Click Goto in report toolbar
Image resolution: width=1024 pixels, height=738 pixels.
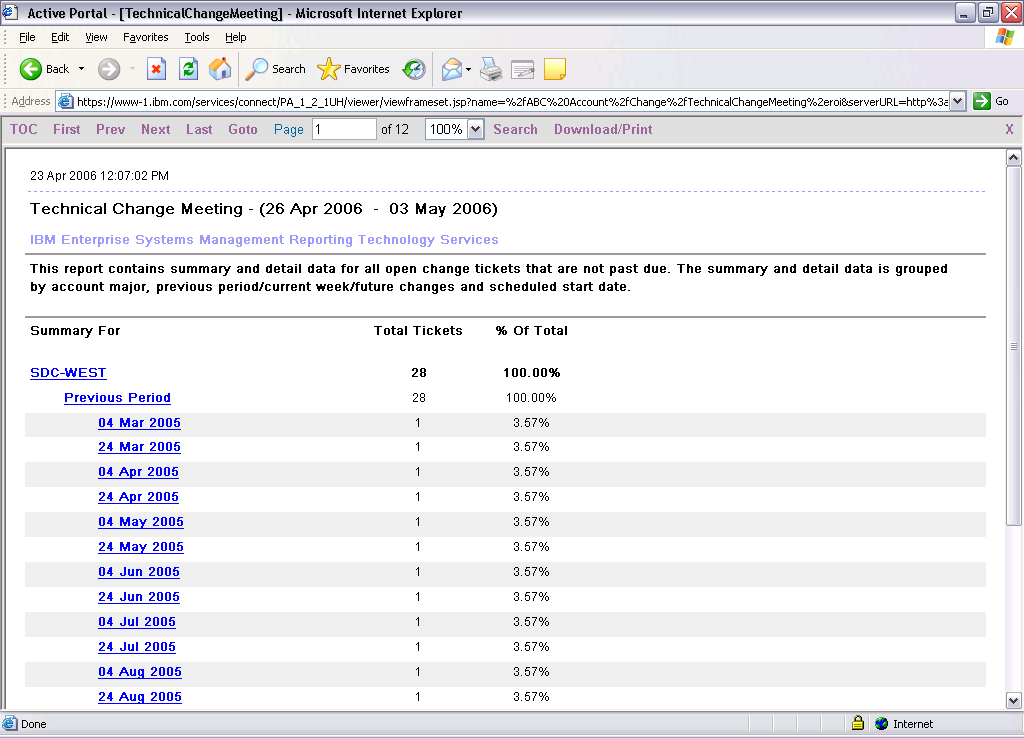(x=243, y=129)
